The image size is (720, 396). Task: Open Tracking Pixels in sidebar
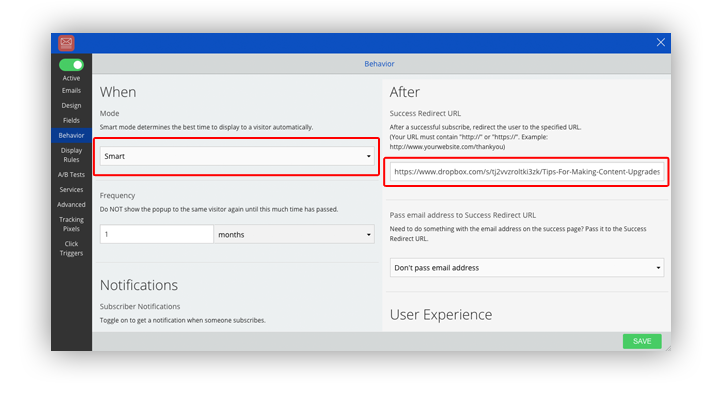(71, 224)
